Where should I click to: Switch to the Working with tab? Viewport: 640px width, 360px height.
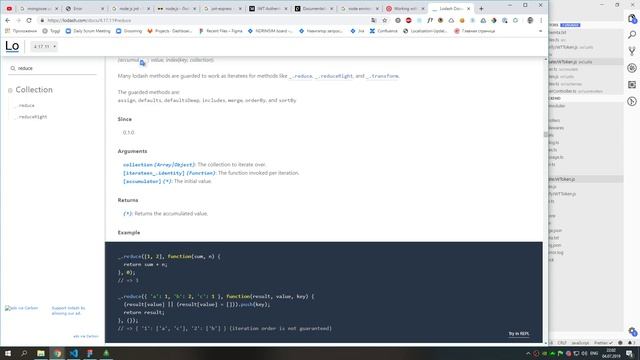coord(406,8)
